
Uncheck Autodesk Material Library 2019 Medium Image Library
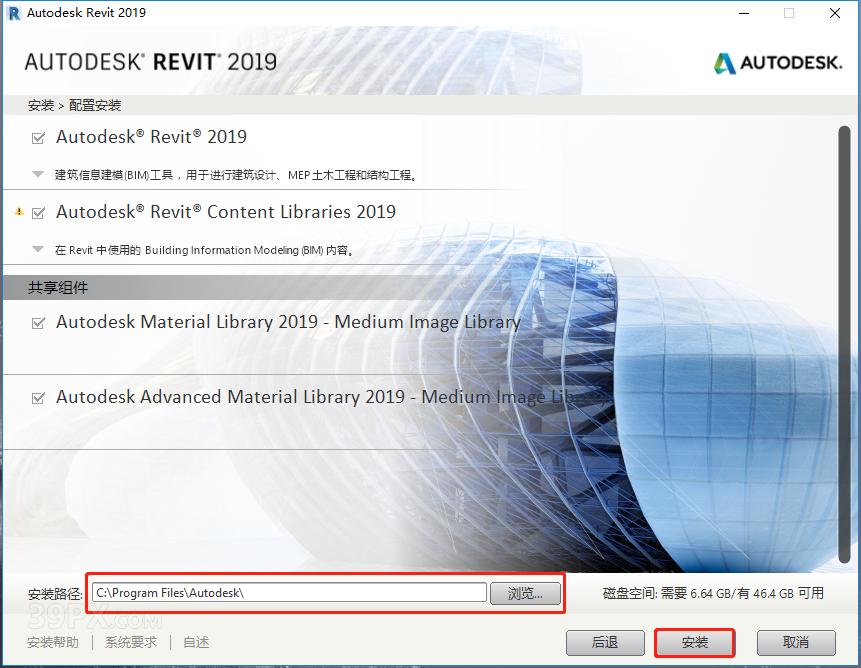point(38,323)
